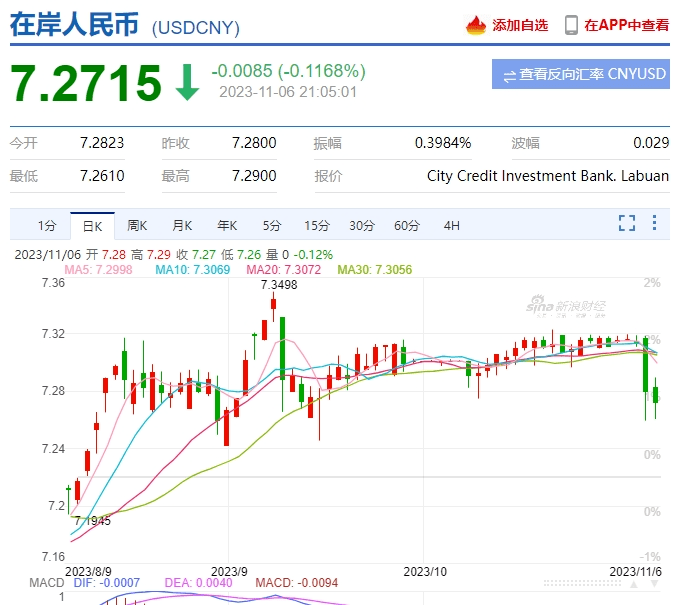Click the green down arrow beside price
This screenshot has width=686, height=605.
pos(187,83)
